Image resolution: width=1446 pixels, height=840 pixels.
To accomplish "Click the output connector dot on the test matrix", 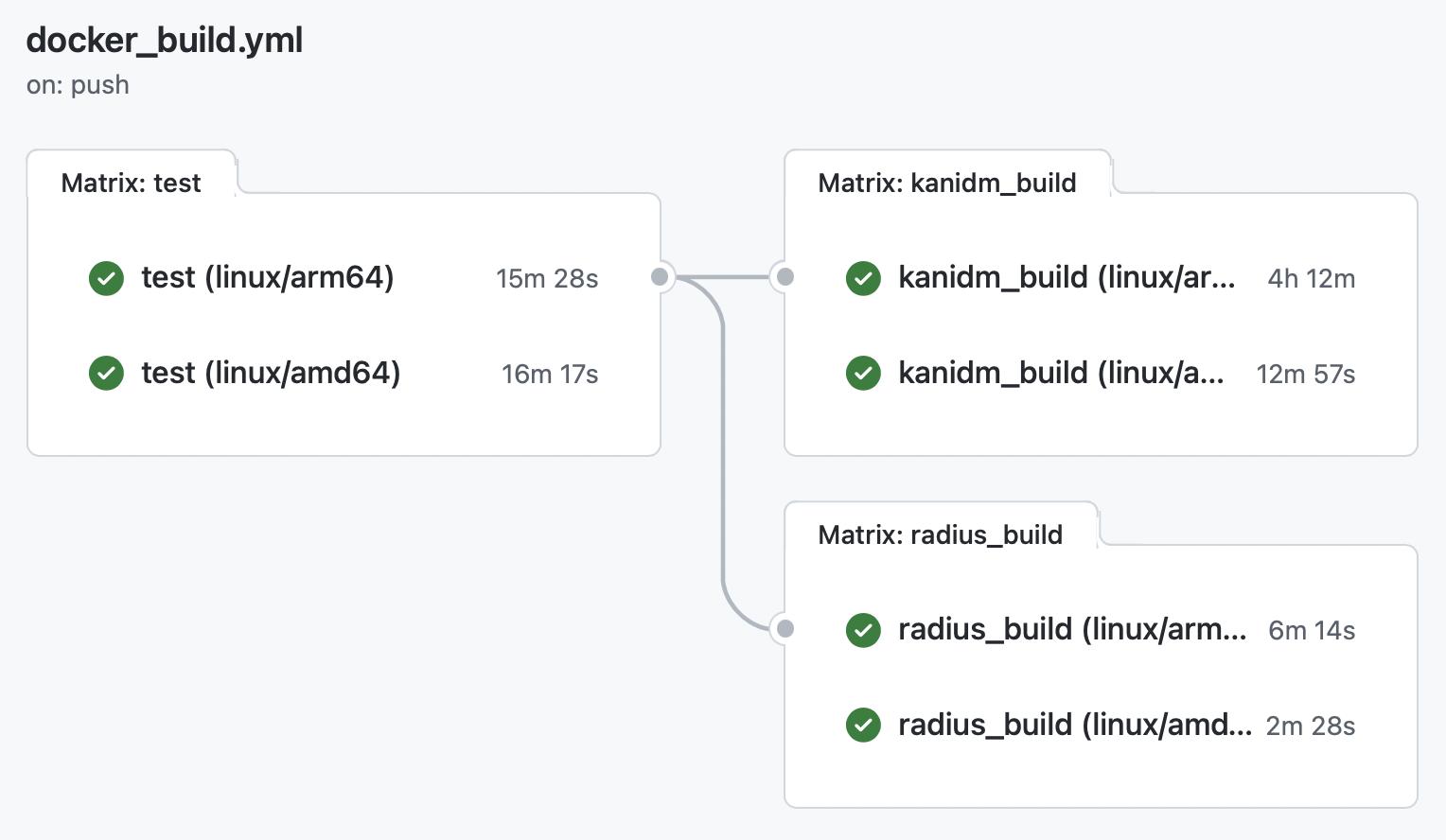I will click(660, 277).
